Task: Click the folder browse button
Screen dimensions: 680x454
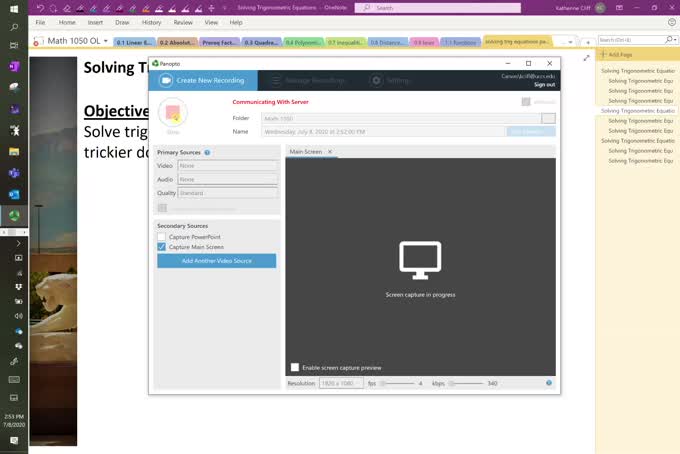Action: tap(548, 118)
